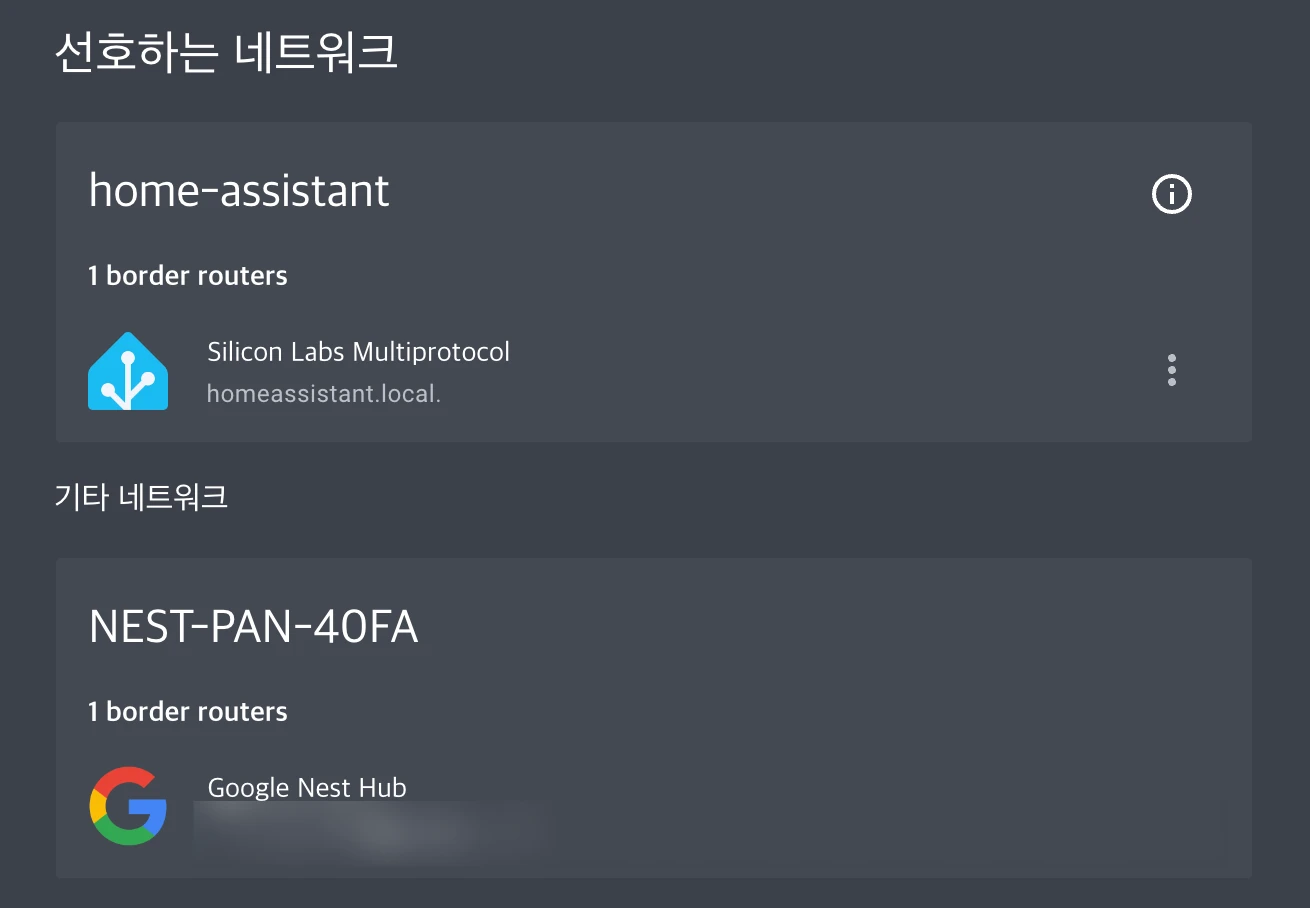The height and width of the screenshot is (908, 1310).
Task: Click the home-assistant network title
Action: coord(239,190)
